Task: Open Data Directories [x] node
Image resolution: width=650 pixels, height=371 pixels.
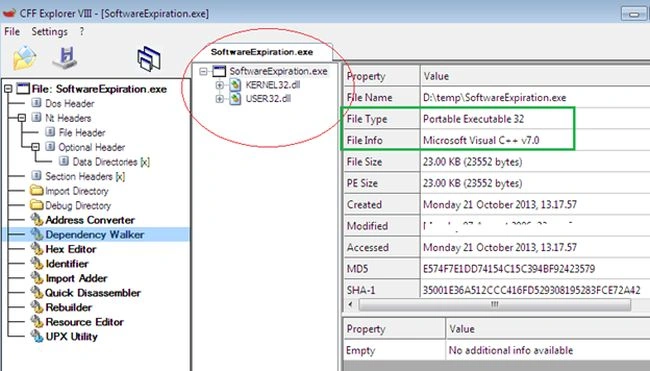Action: point(111,162)
